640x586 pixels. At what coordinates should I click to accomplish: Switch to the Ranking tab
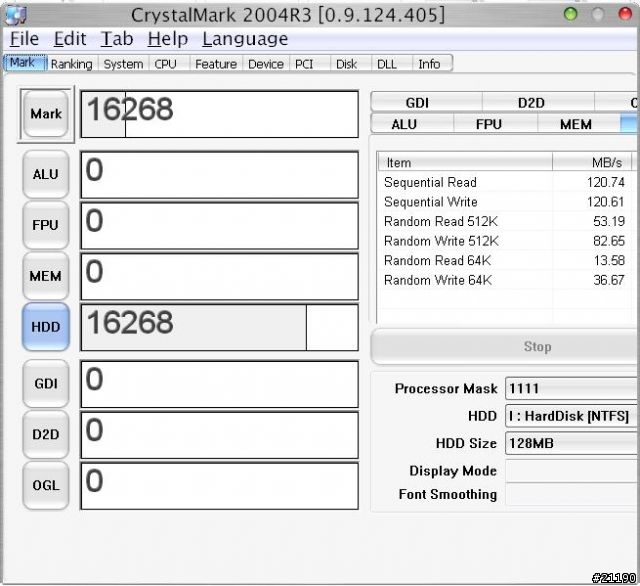click(x=72, y=64)
